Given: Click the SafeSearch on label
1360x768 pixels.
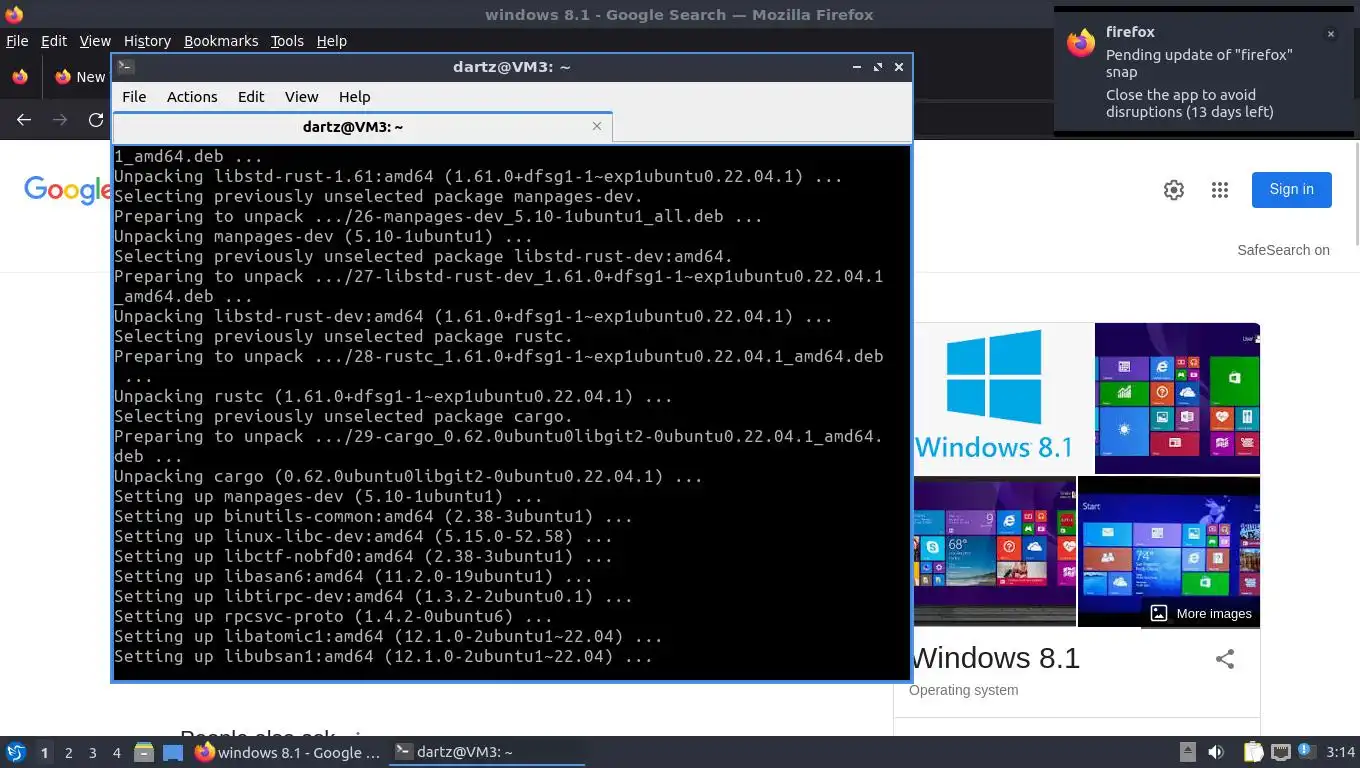Looking at the screenshot, I should 1283,250.
